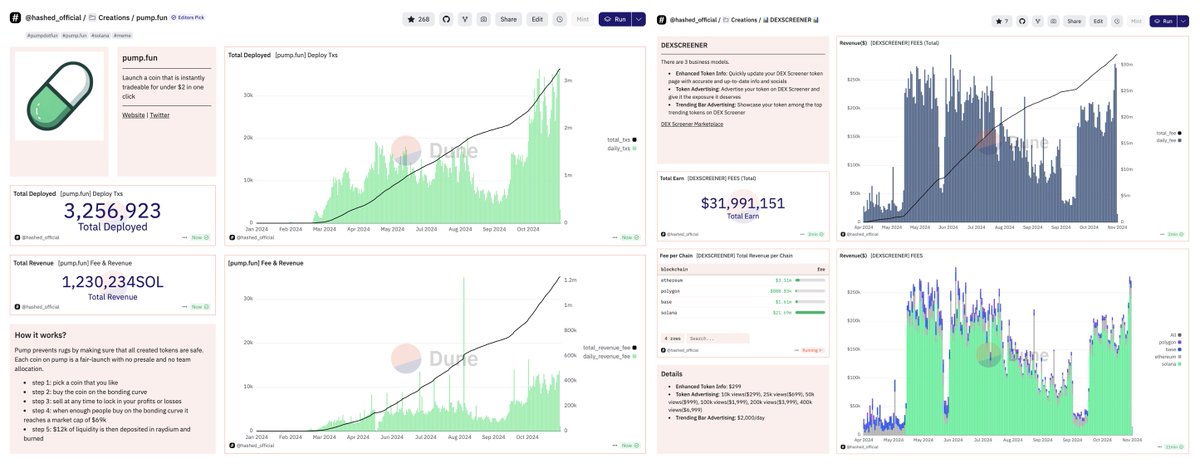Edit the pump.fun dashboard
Image resolution: width=1200 pixels, height=468 pixels.
537,19
